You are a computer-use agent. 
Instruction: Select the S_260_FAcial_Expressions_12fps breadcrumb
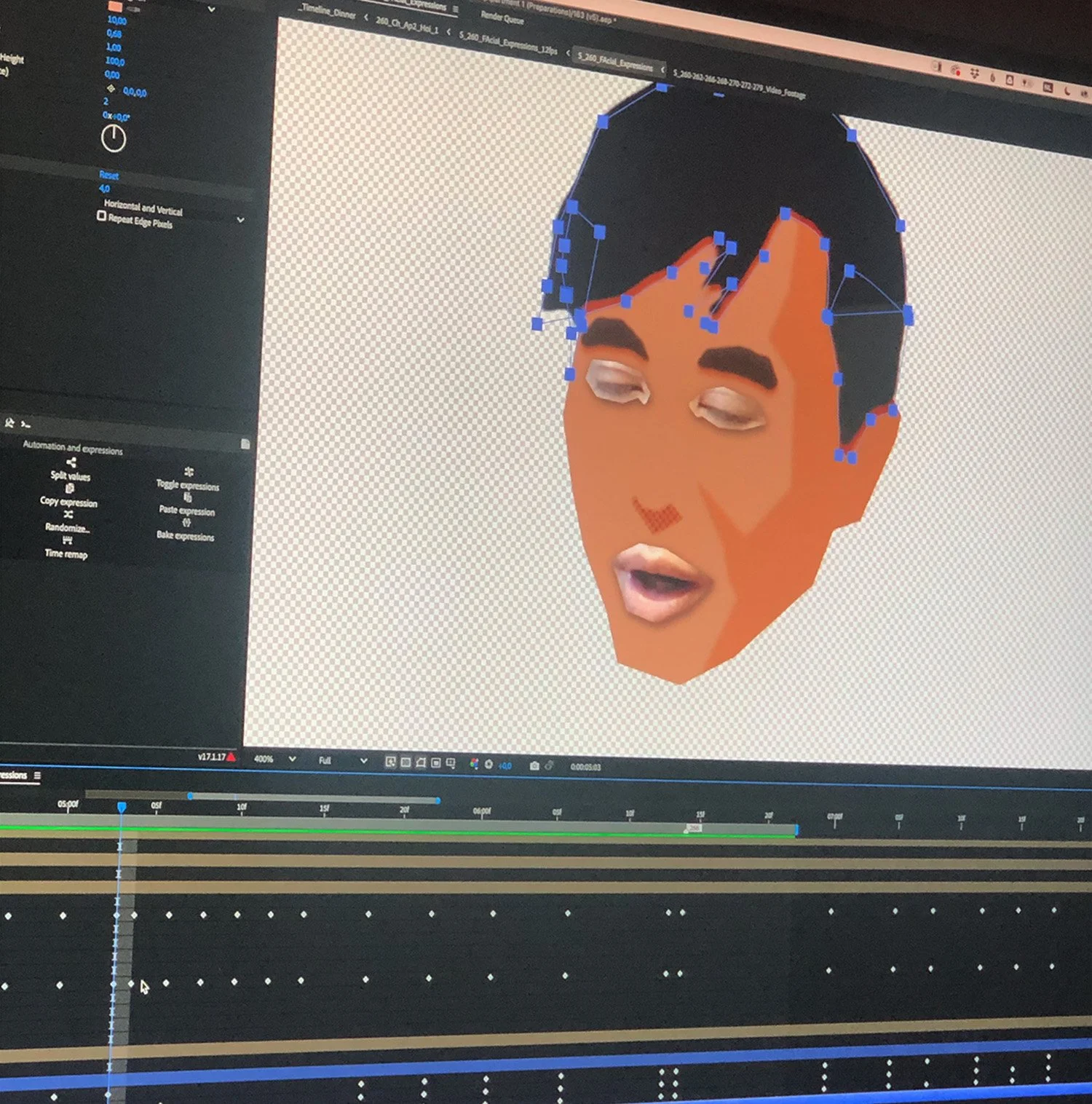click(508, 43)
